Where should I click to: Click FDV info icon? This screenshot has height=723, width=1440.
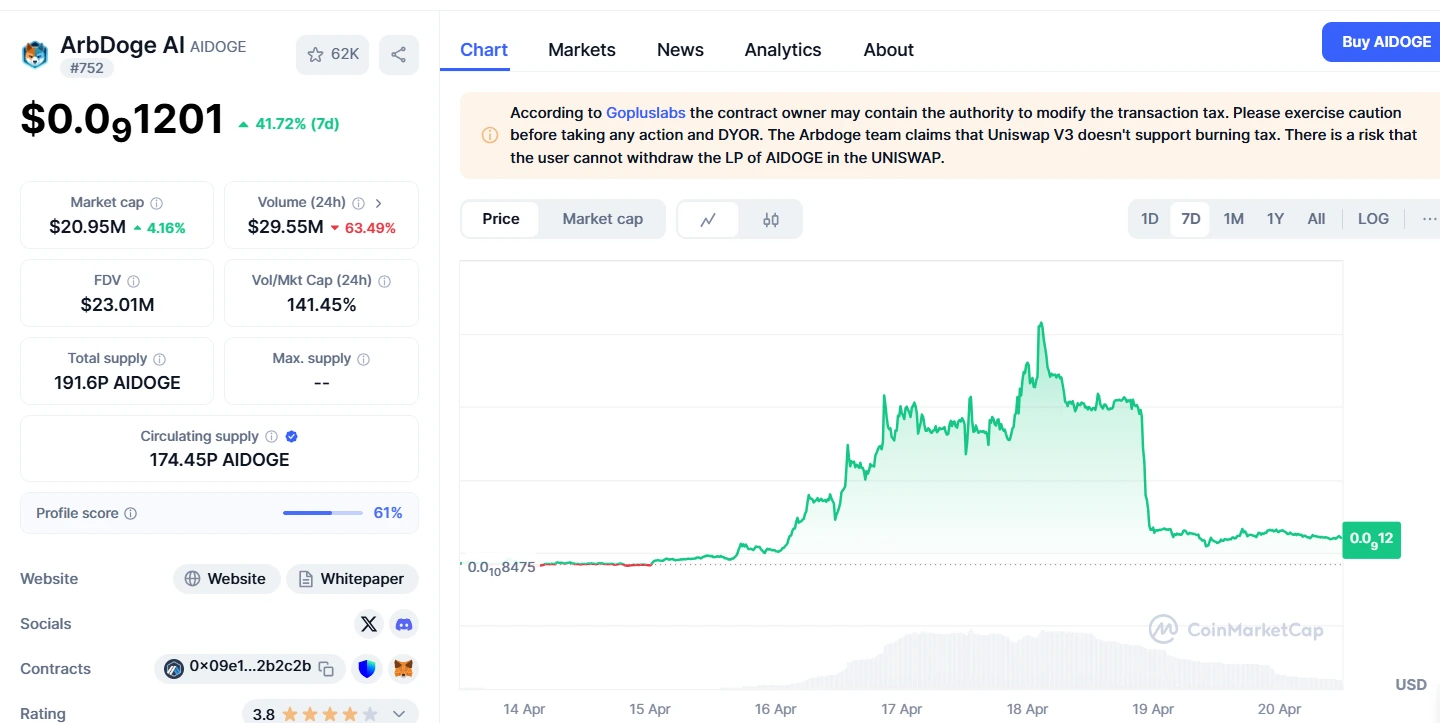pos(134,281)
